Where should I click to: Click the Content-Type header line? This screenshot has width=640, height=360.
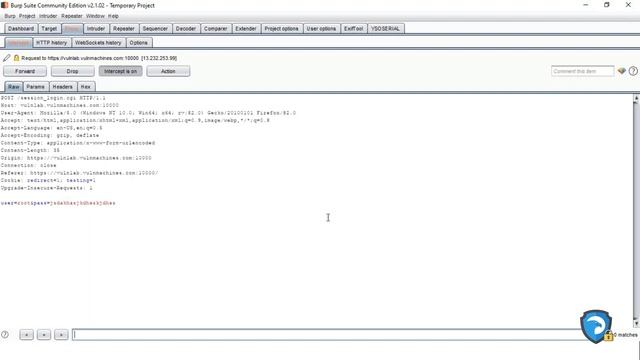coord(78,143)
